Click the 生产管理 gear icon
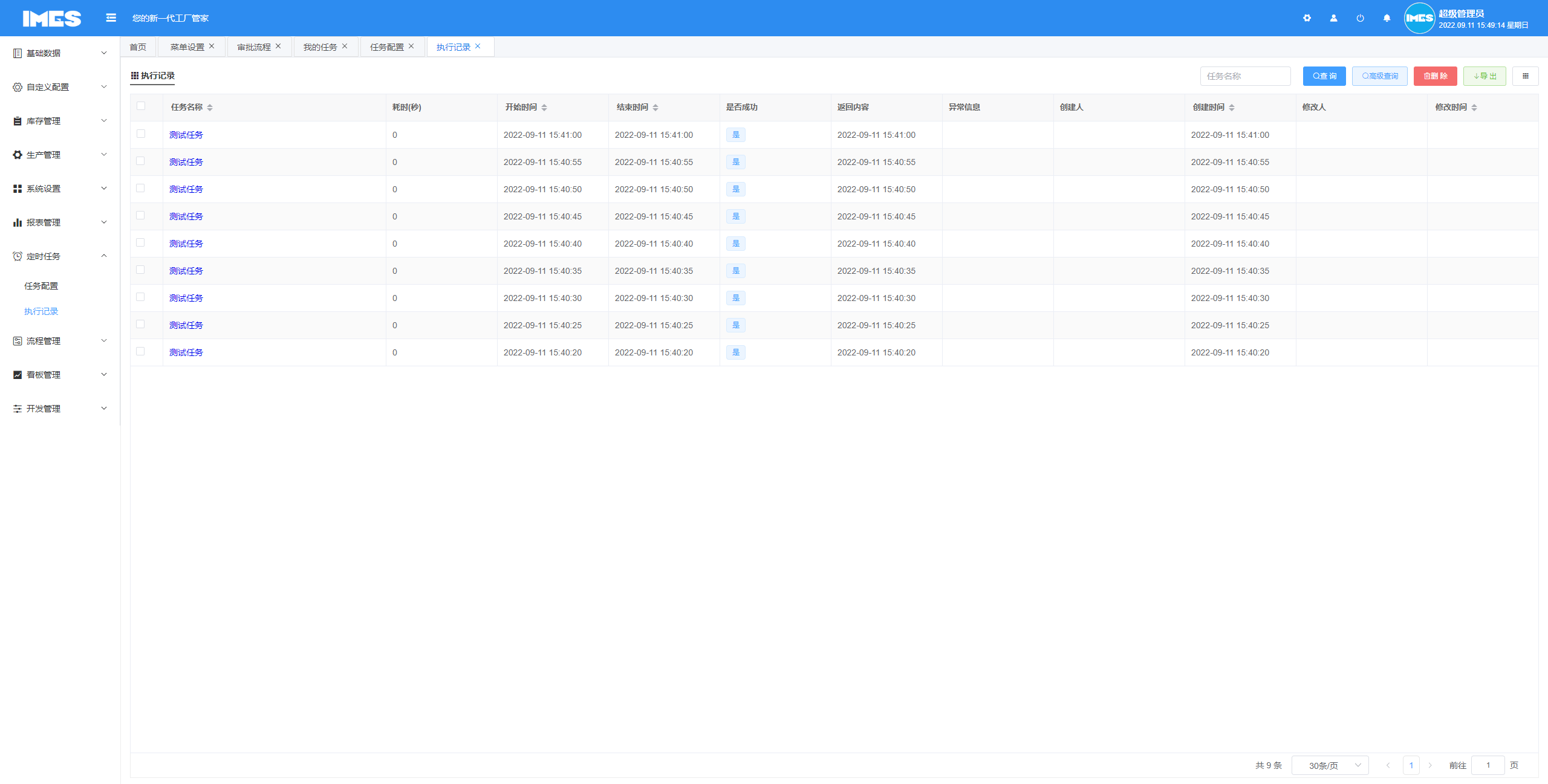 (x=18, y=155)
